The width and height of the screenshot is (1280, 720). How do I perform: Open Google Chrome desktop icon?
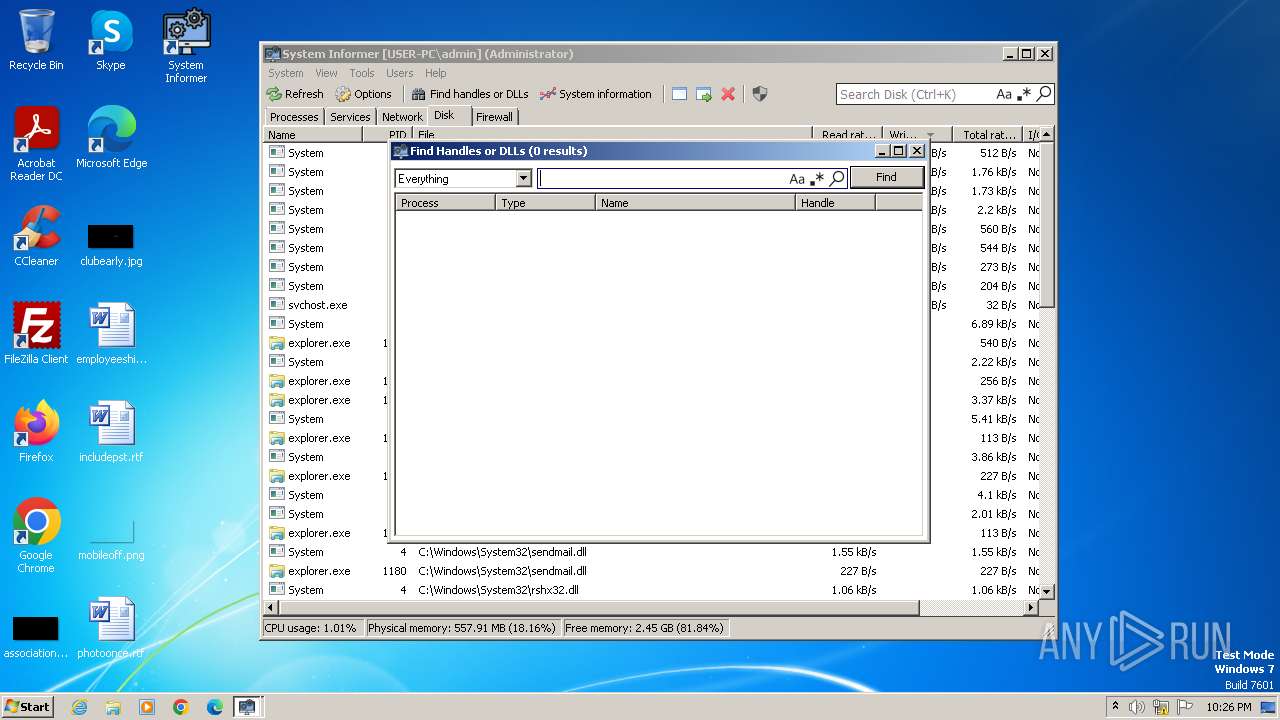36,536
